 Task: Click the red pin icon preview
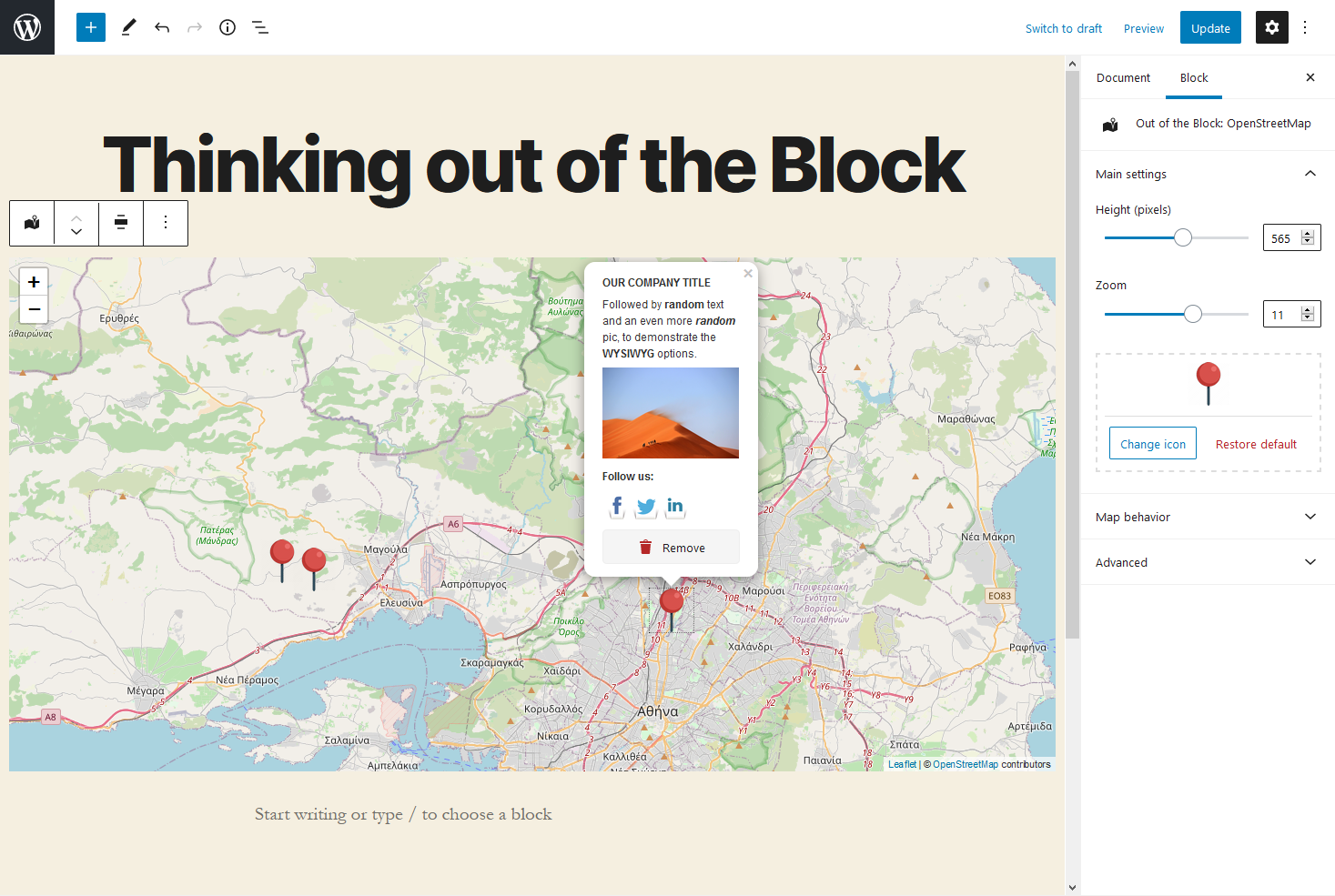[1209, 384]
